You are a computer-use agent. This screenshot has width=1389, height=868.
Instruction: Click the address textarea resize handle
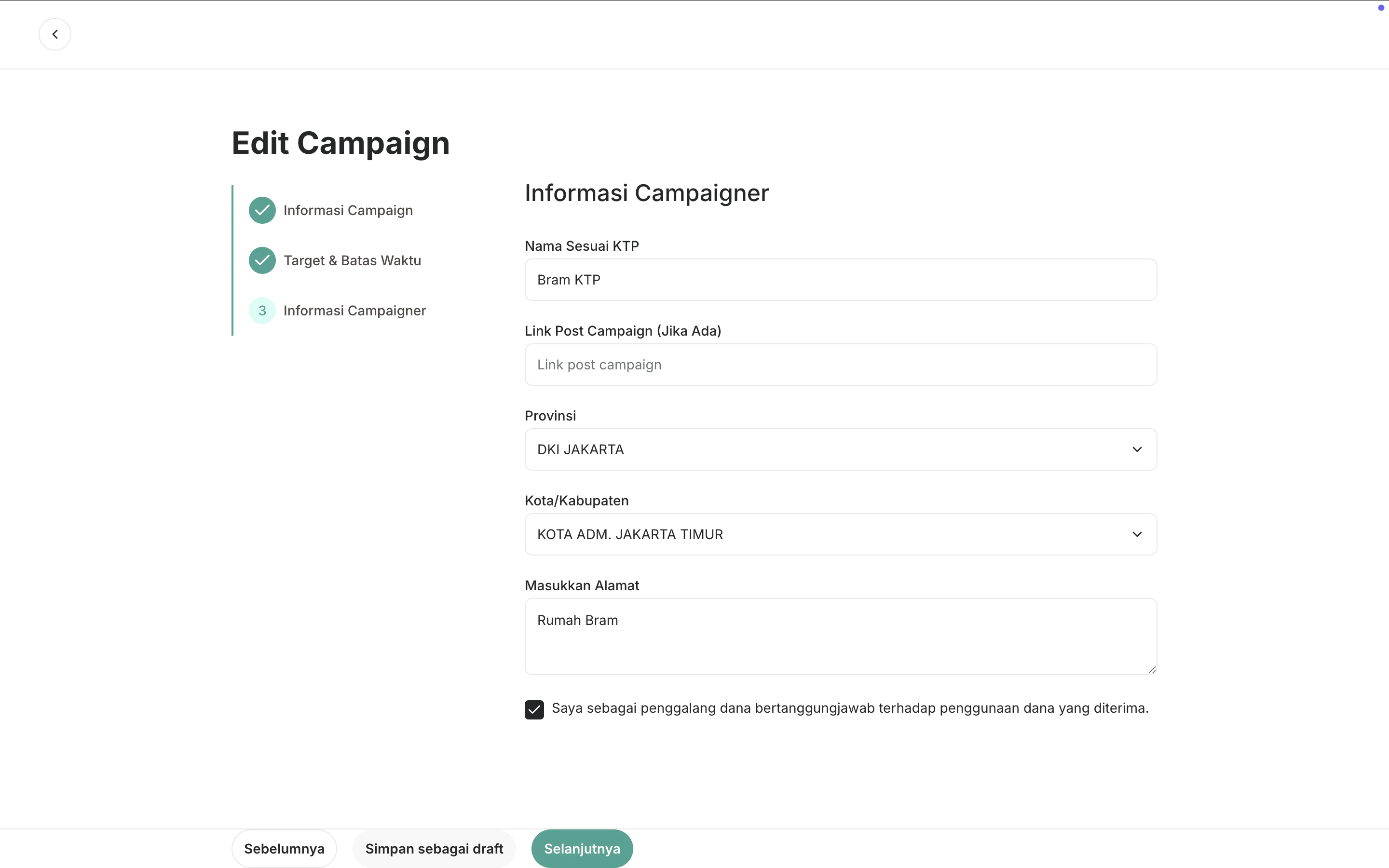pos(1151,669)
